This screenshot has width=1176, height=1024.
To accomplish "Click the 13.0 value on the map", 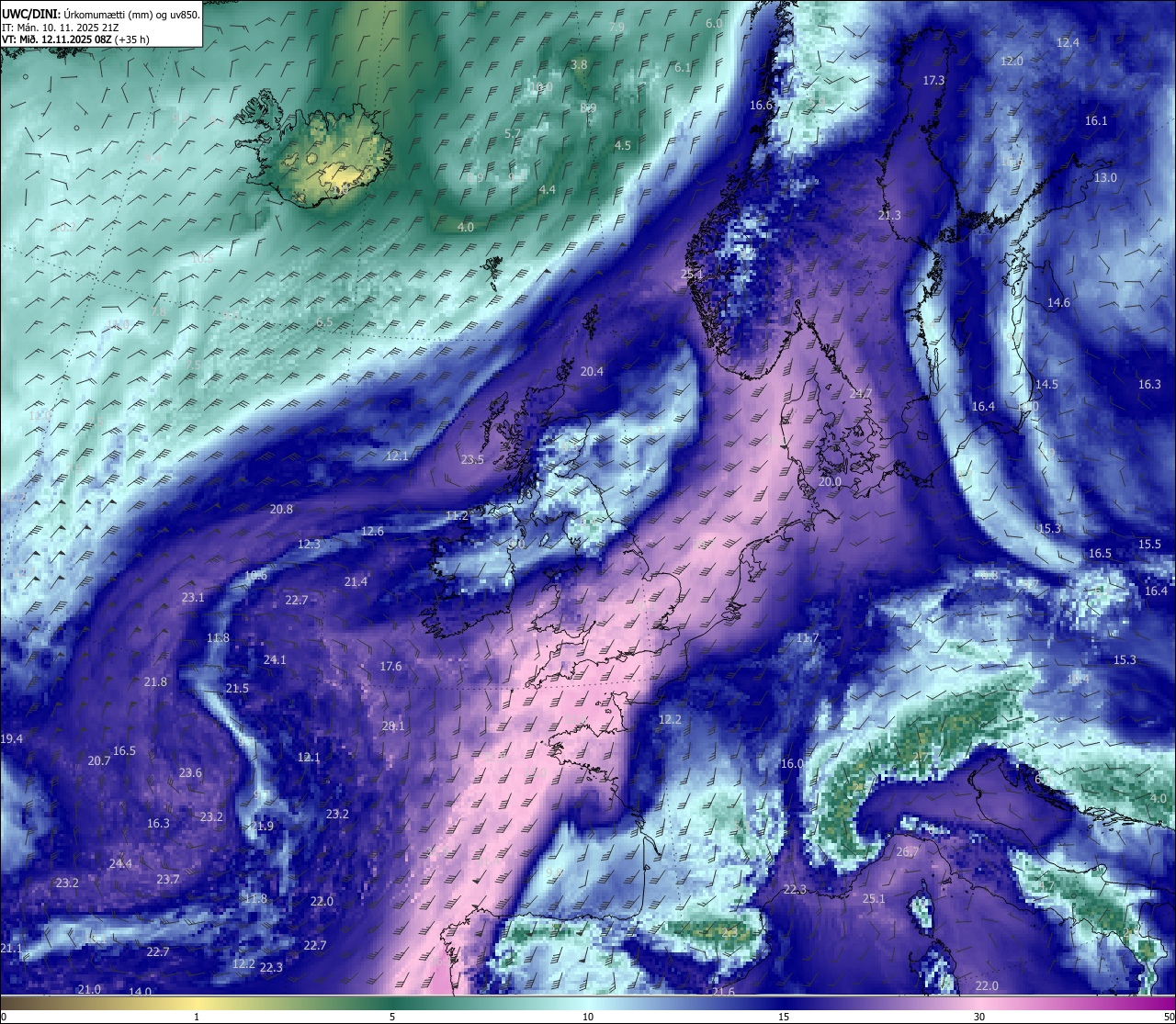I will pyautogui.click(x=1105, y=177).
